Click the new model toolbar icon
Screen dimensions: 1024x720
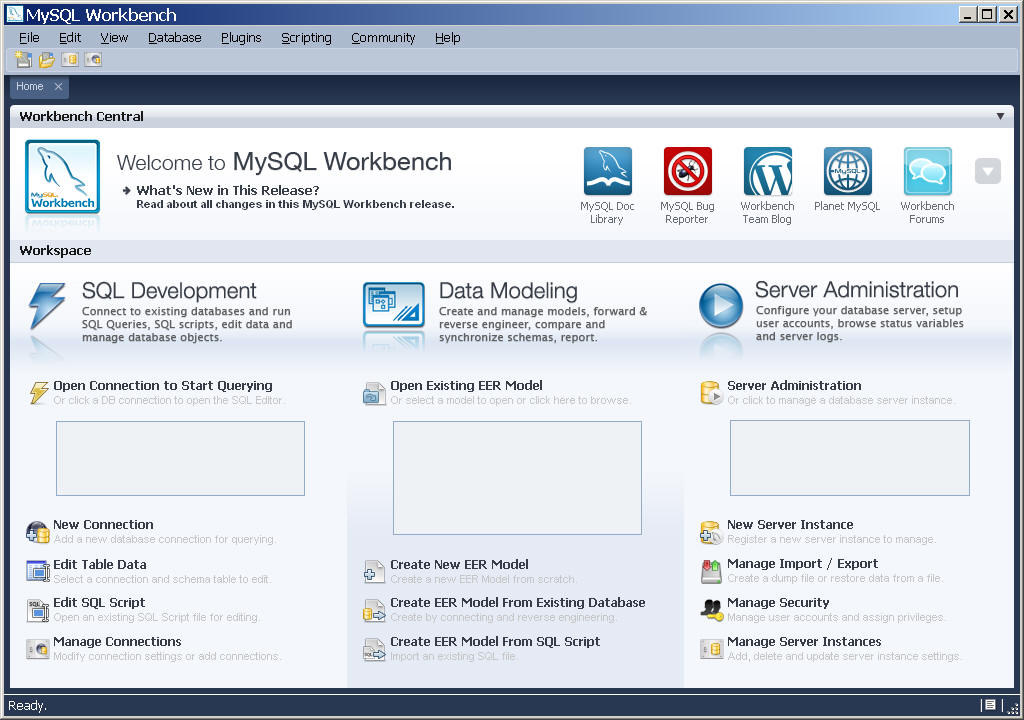(24, 59)
